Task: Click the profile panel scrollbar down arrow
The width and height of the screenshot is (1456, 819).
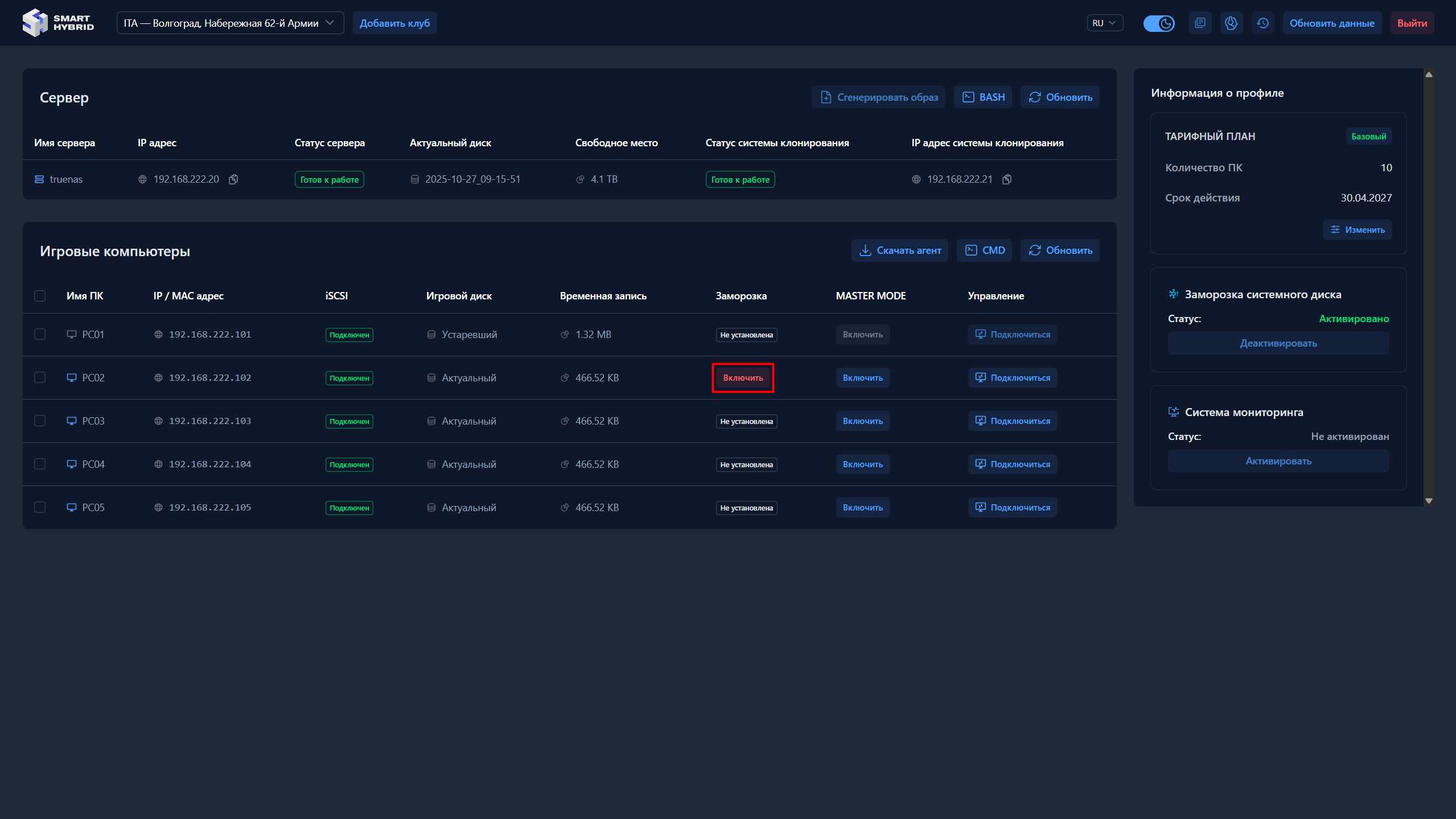Action: [x=1429, y=501]
